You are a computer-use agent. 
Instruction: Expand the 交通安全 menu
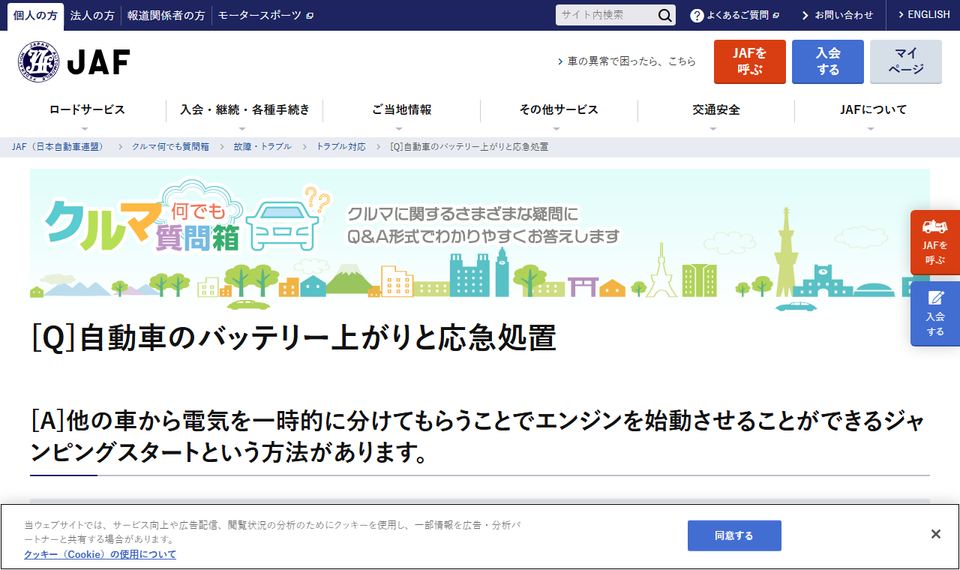tap(716, 112)
